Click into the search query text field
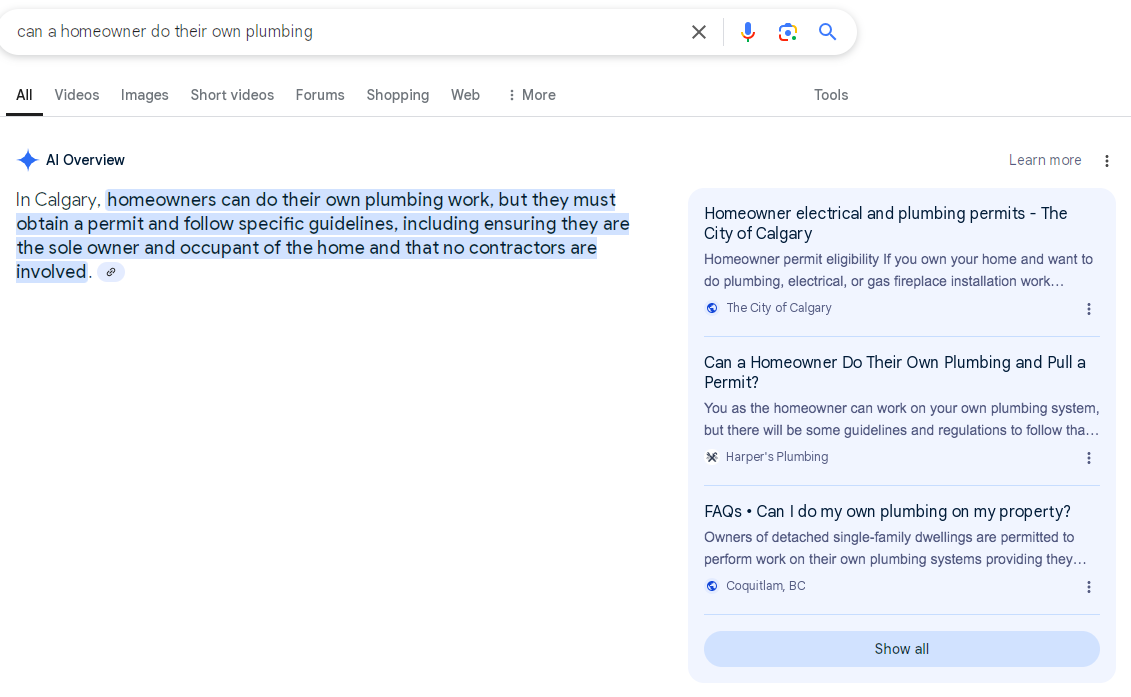Viewport: 1131px width, 697px height. (340, 32)
